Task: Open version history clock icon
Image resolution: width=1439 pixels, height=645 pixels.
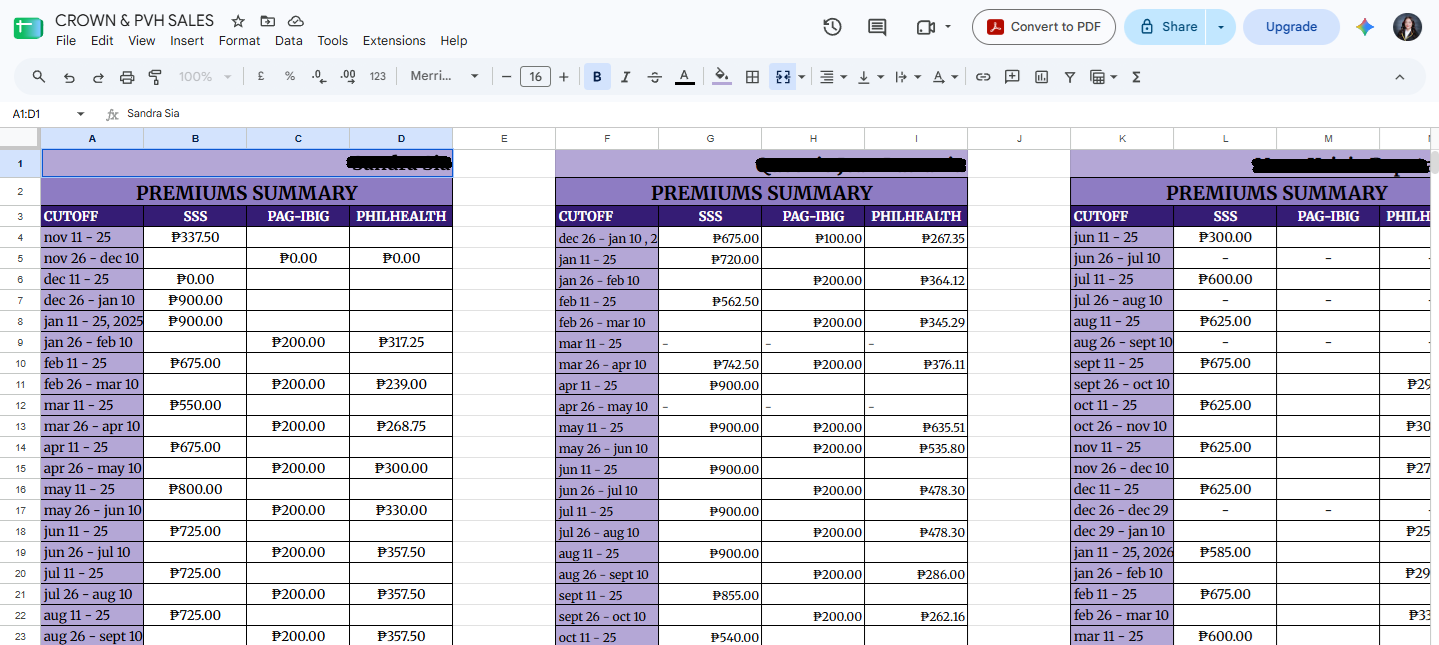Action: (x=832, y=27)
